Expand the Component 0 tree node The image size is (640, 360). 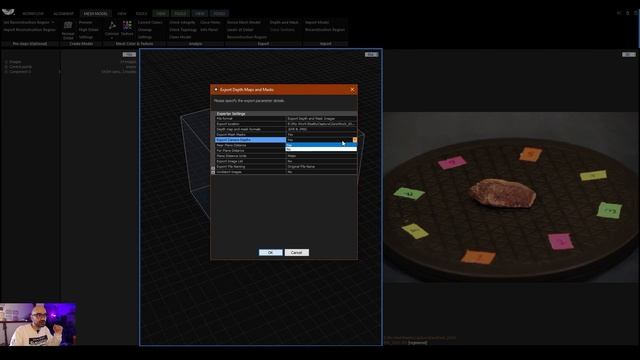point(6,72)
